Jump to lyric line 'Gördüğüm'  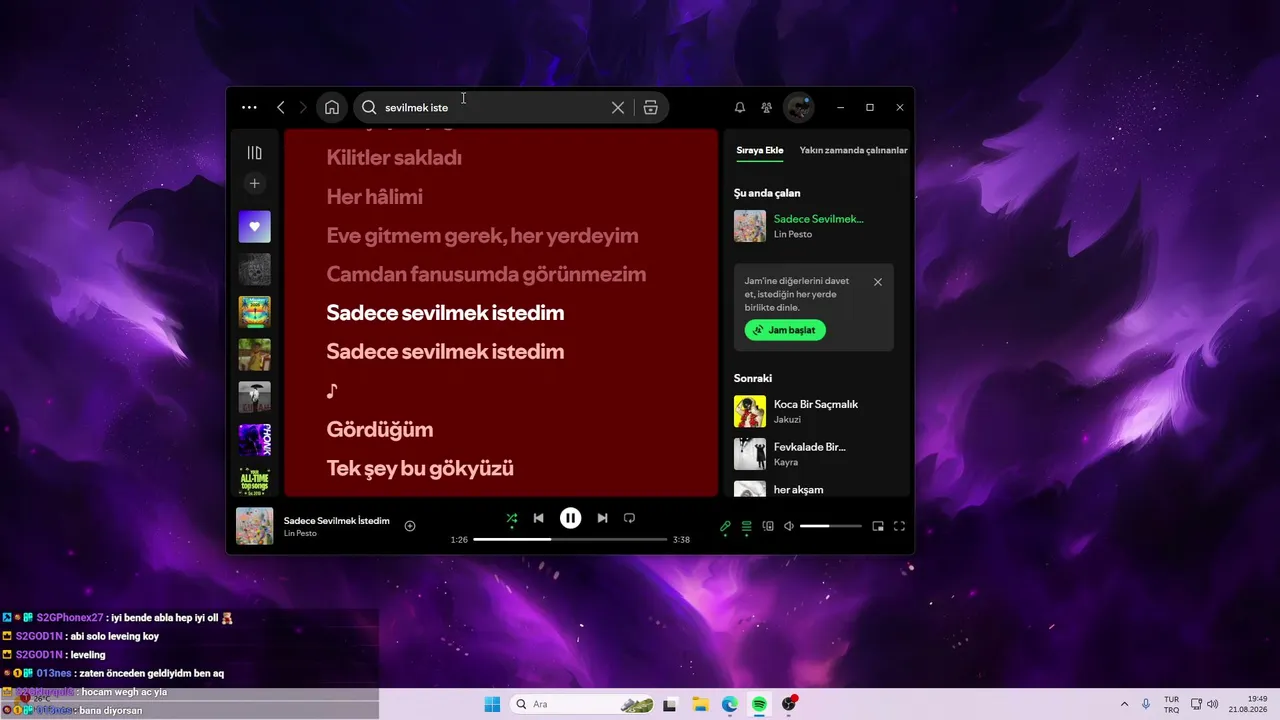pos(380,430)
